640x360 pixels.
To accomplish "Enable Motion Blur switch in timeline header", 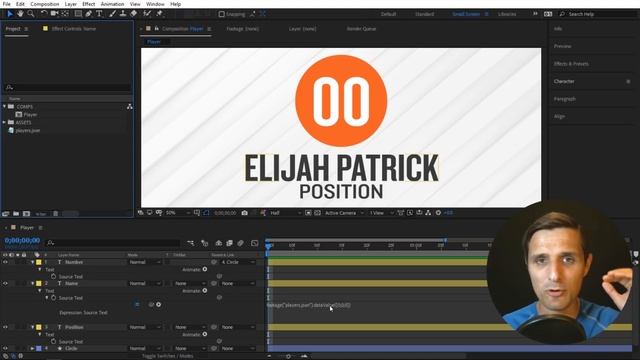I will (240, 243).
